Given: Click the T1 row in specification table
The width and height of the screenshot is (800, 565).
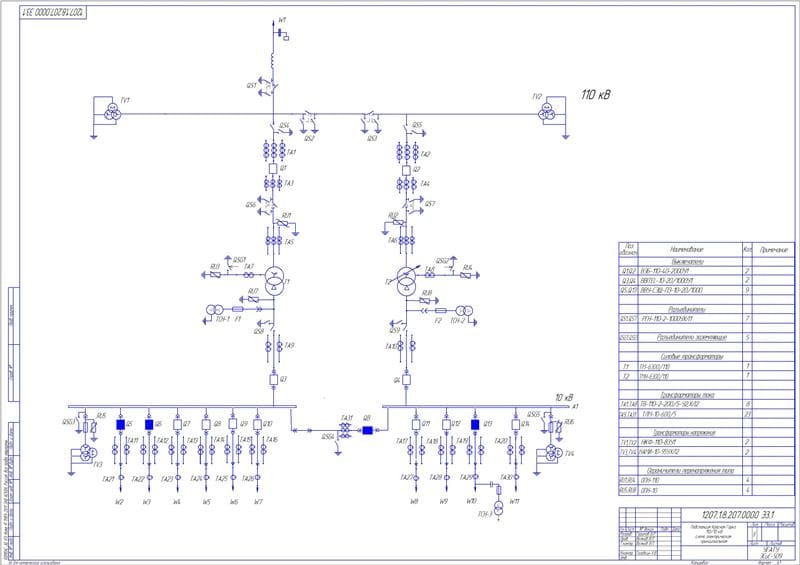Looking at the screenshot, I should 707,366.
